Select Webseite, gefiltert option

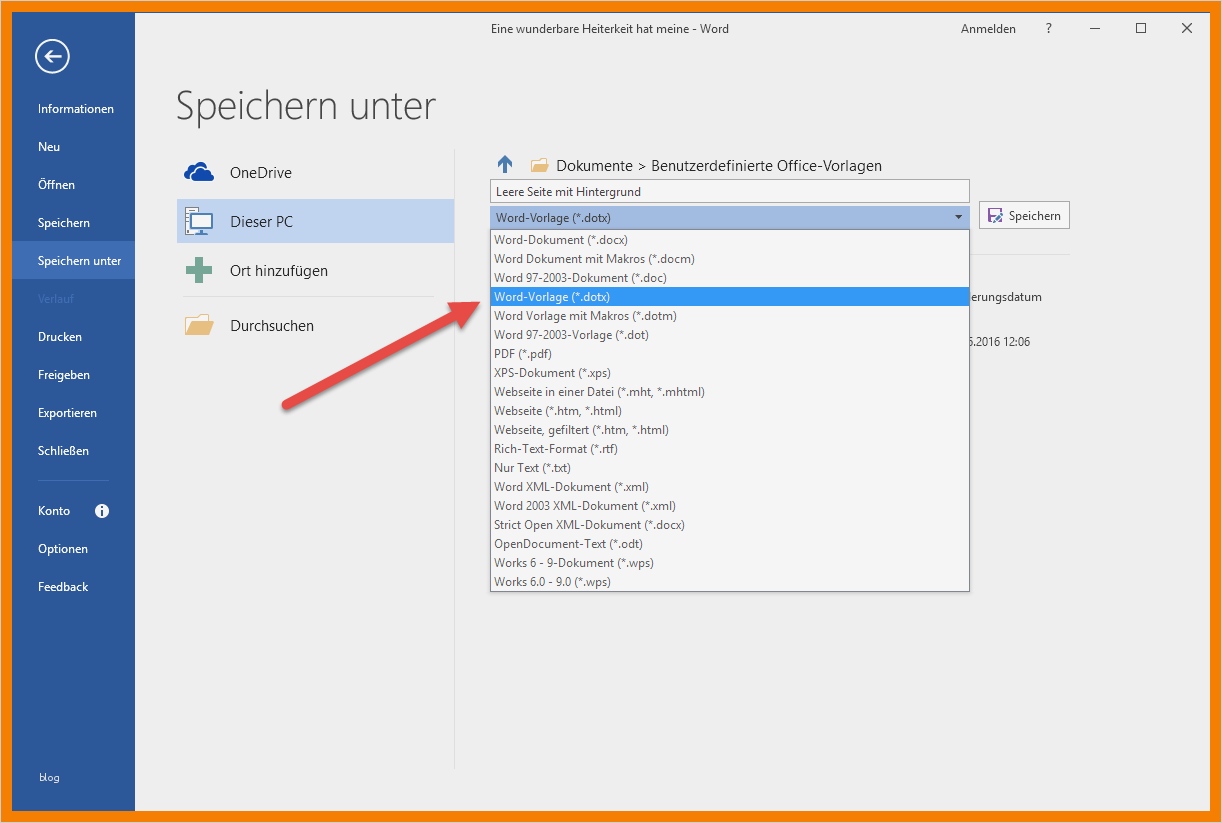(729, 430)
